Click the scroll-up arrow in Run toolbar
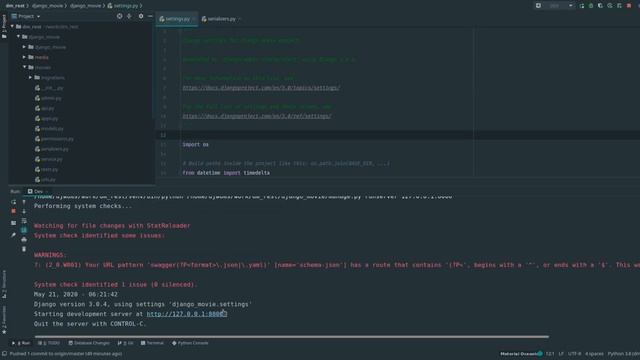The width and height of the screenshot is (640, 360). click(x=24, y=202)
